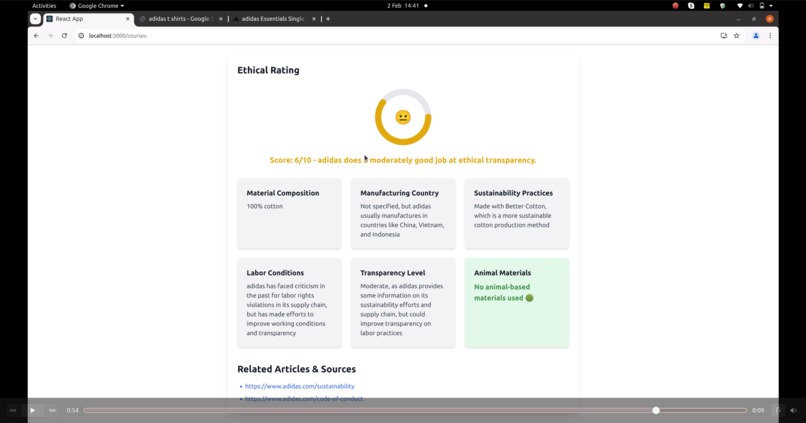Click the Score: 6/10 summary text
Viewport: 806px width, 423px height.
(403, 160)
